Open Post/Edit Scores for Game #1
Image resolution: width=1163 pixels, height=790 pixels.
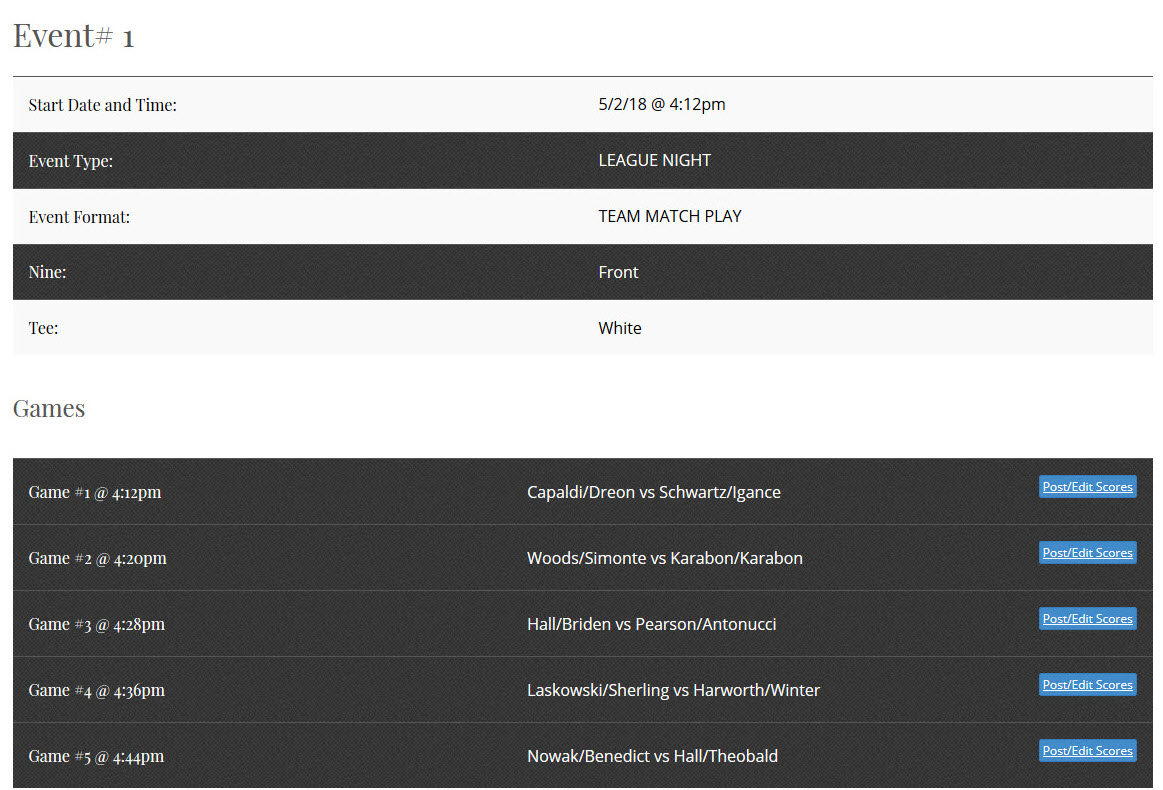click(1087, 487)
